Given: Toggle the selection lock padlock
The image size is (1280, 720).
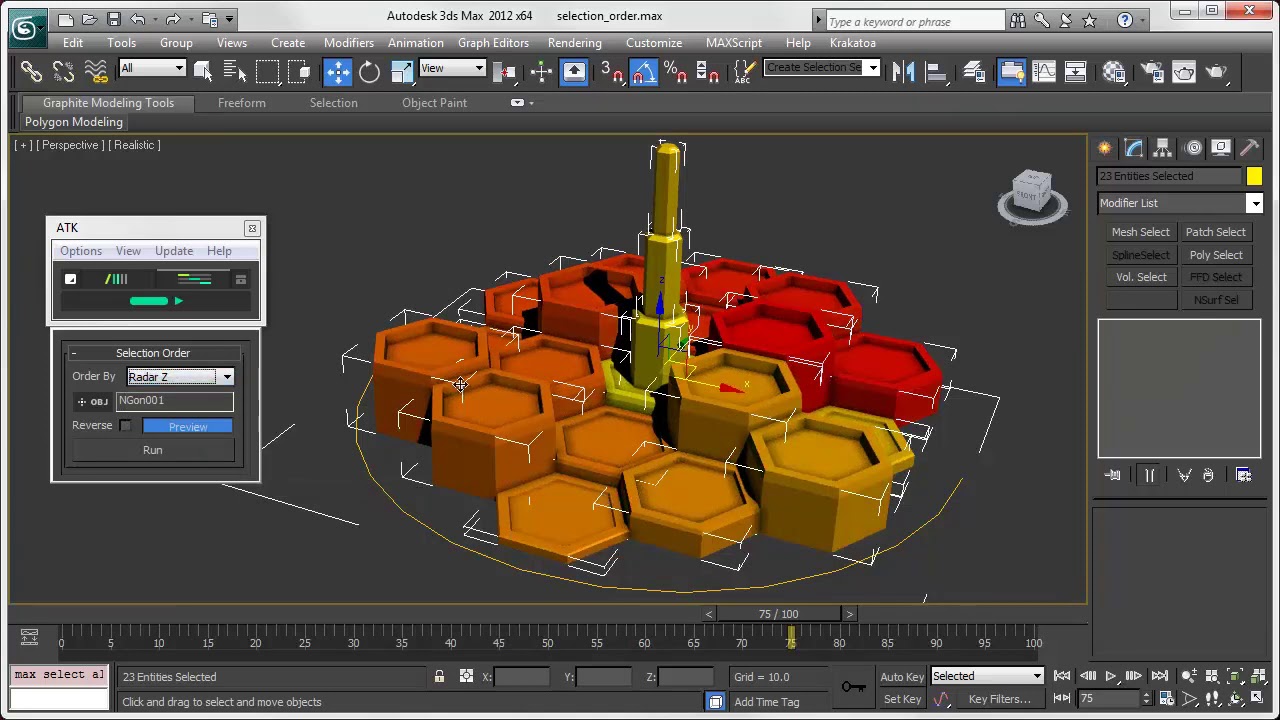Looking at the screenshot, I should [x=439, y=677].
